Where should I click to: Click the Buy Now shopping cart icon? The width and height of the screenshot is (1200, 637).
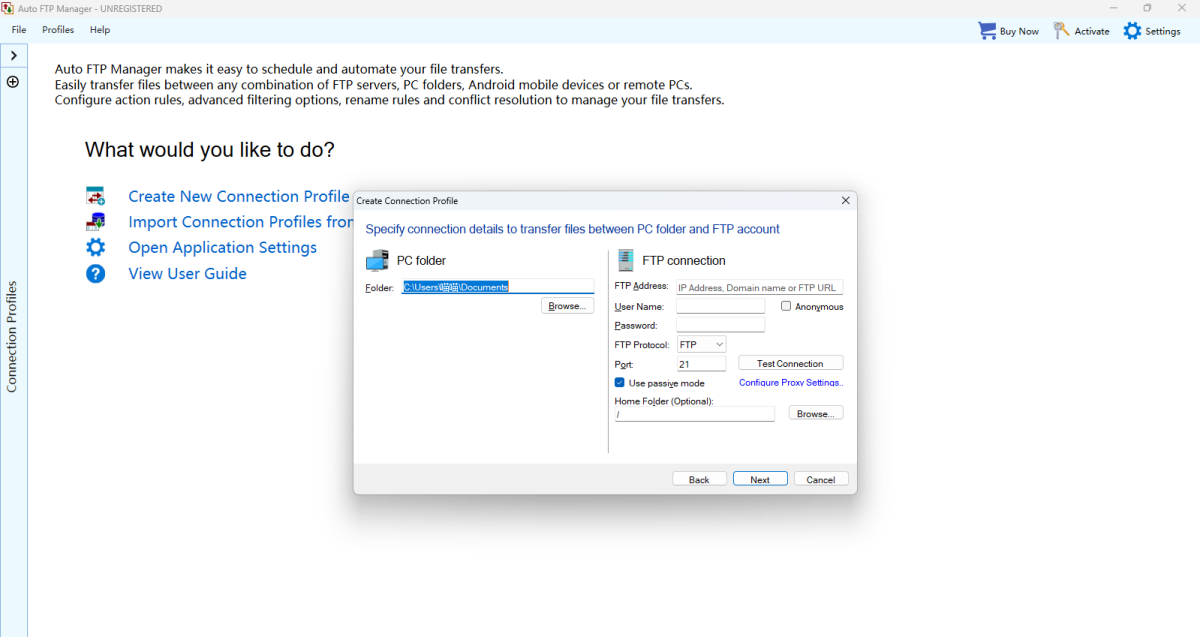pos(987,31)
